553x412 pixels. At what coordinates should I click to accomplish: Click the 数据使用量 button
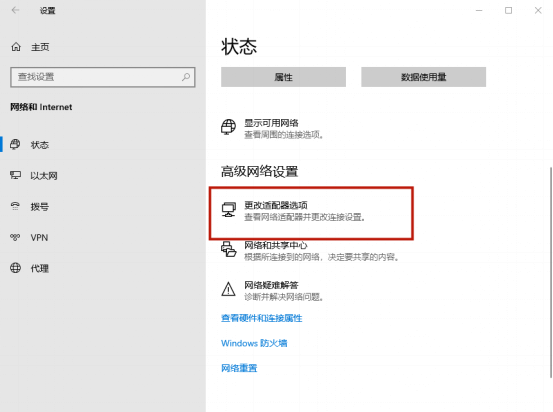(423, 77)
